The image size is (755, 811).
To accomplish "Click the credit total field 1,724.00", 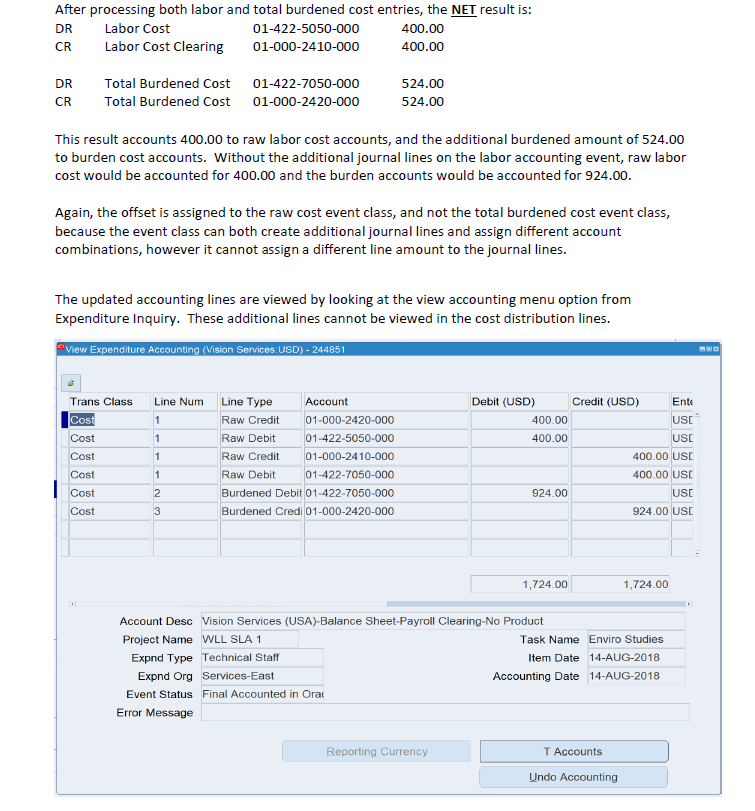I will pyautogui.click(x=621, y=584).
